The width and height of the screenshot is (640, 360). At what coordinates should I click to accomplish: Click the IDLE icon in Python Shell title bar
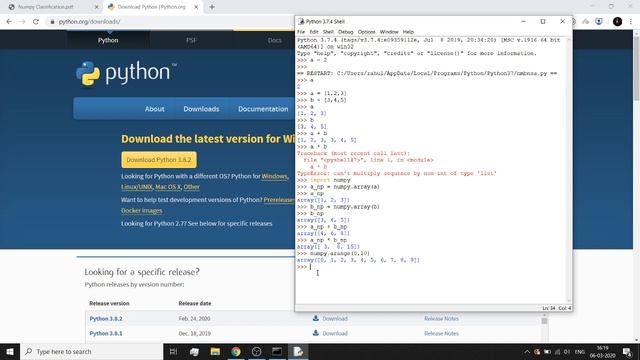pos(301,22)
